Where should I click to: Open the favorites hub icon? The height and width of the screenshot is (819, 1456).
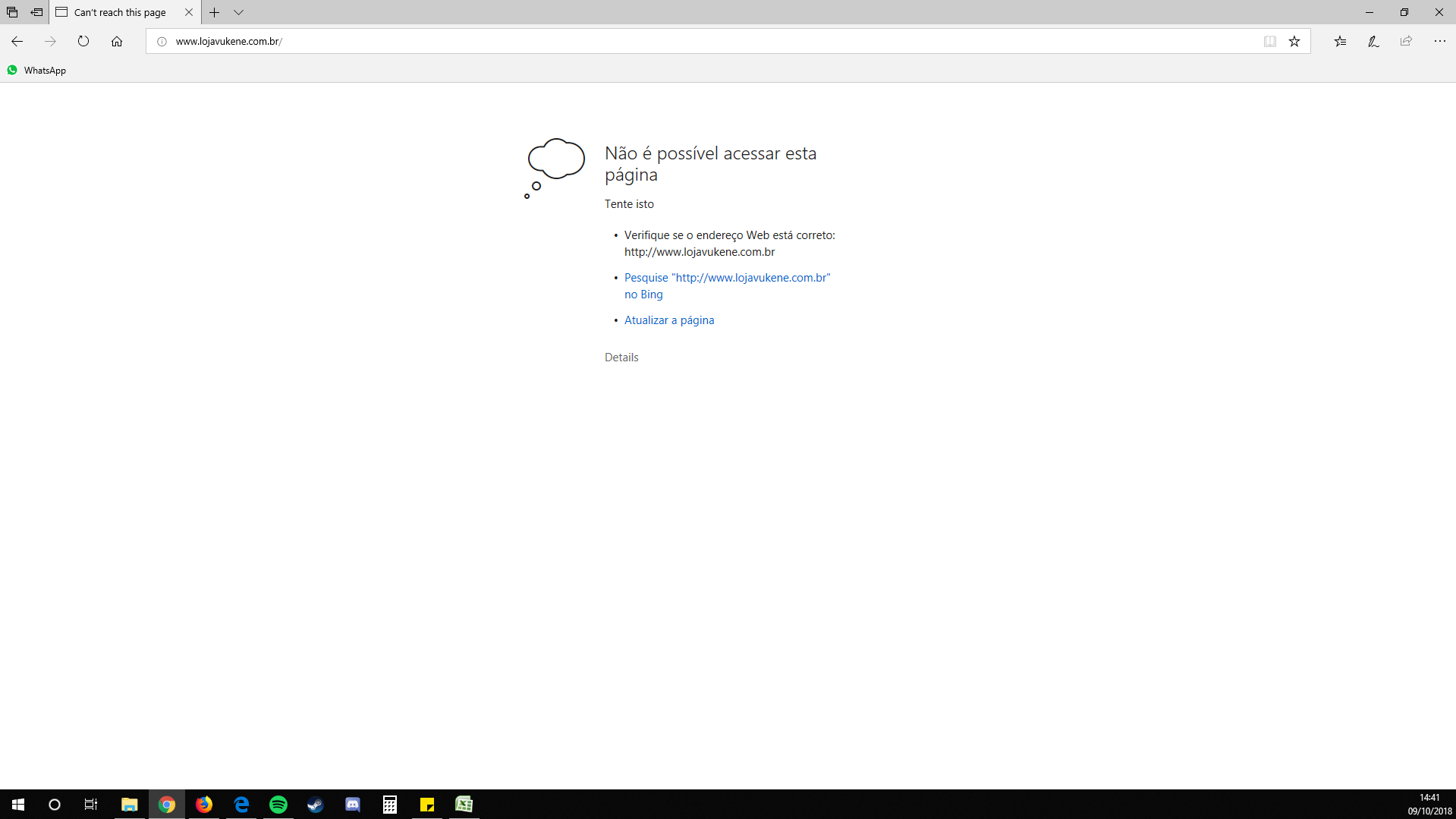click(x=1340, y=41)
